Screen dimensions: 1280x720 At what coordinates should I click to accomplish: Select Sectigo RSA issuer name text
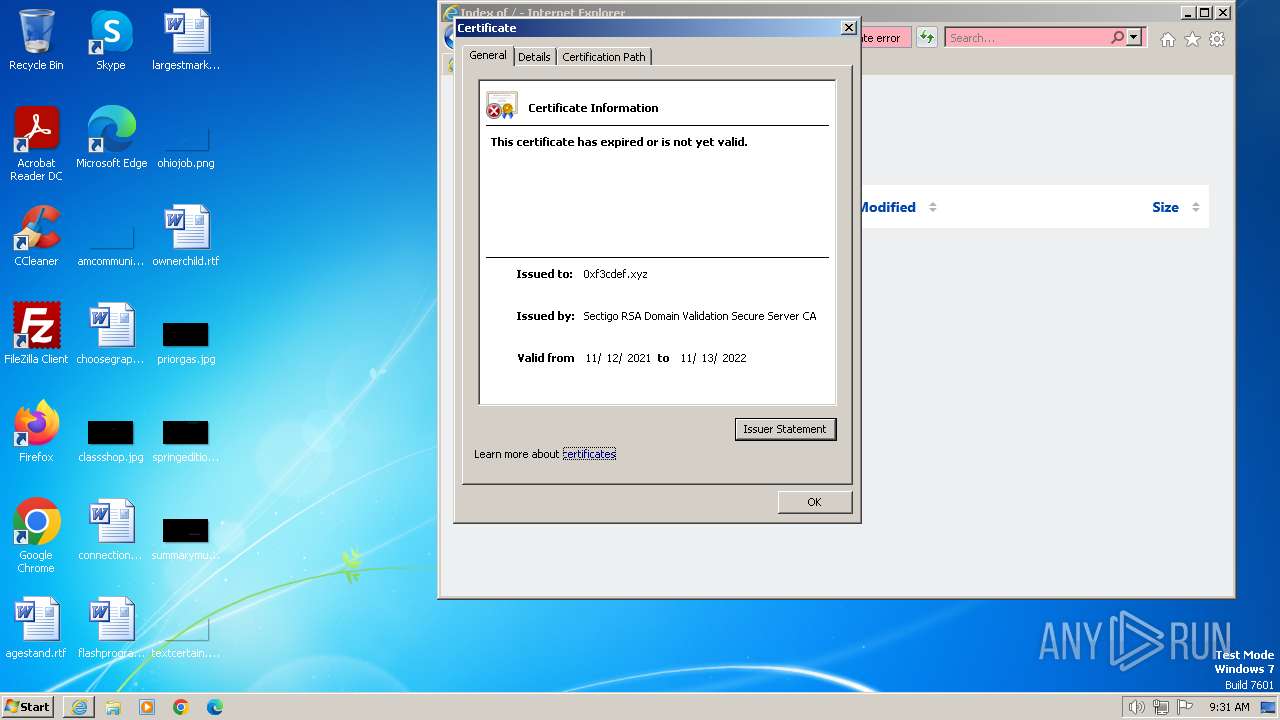coord(699,316)
